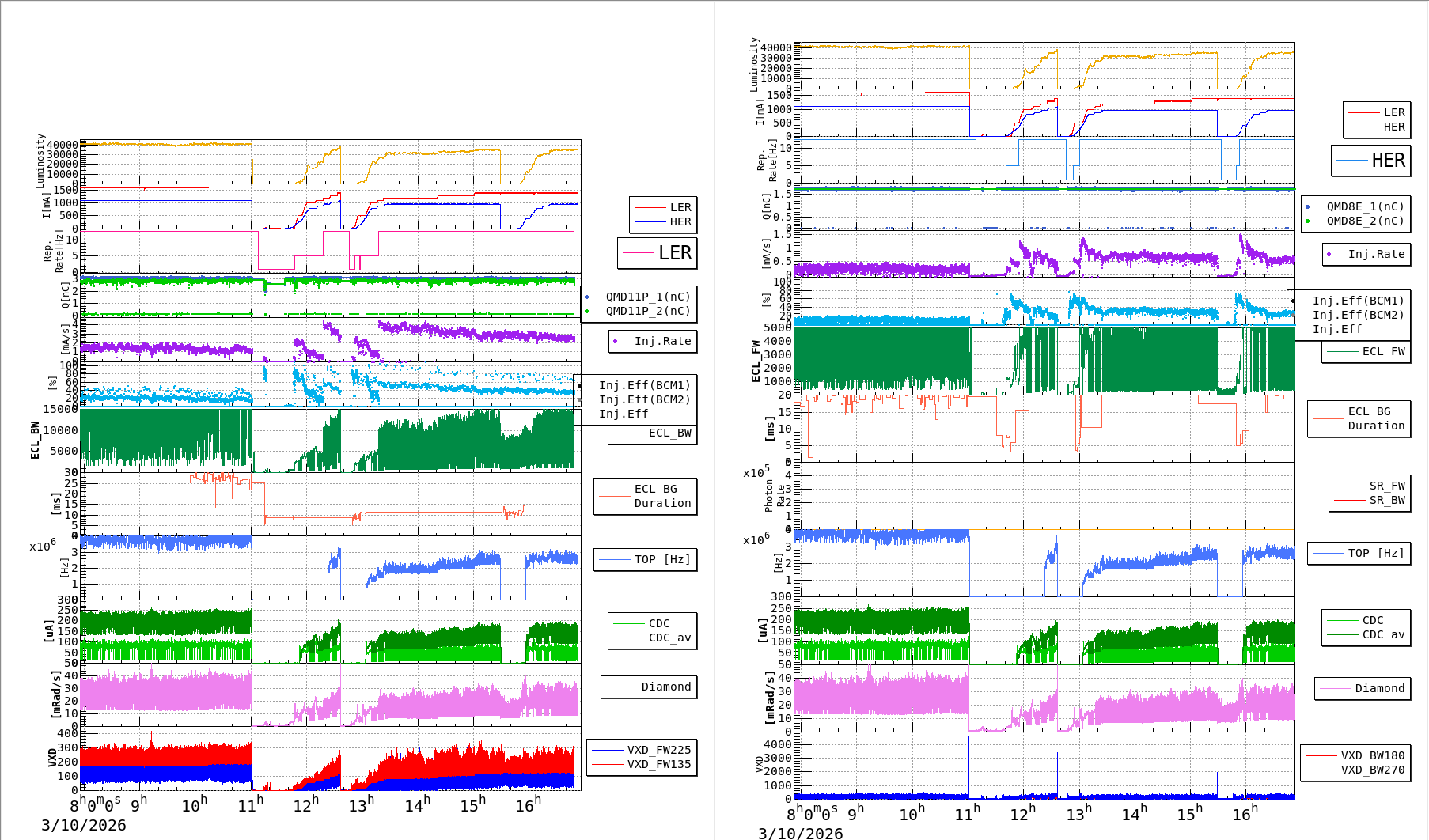
Task: Click the red line swatch beside VXD_FW135
Action: click(x=608, y=764)
